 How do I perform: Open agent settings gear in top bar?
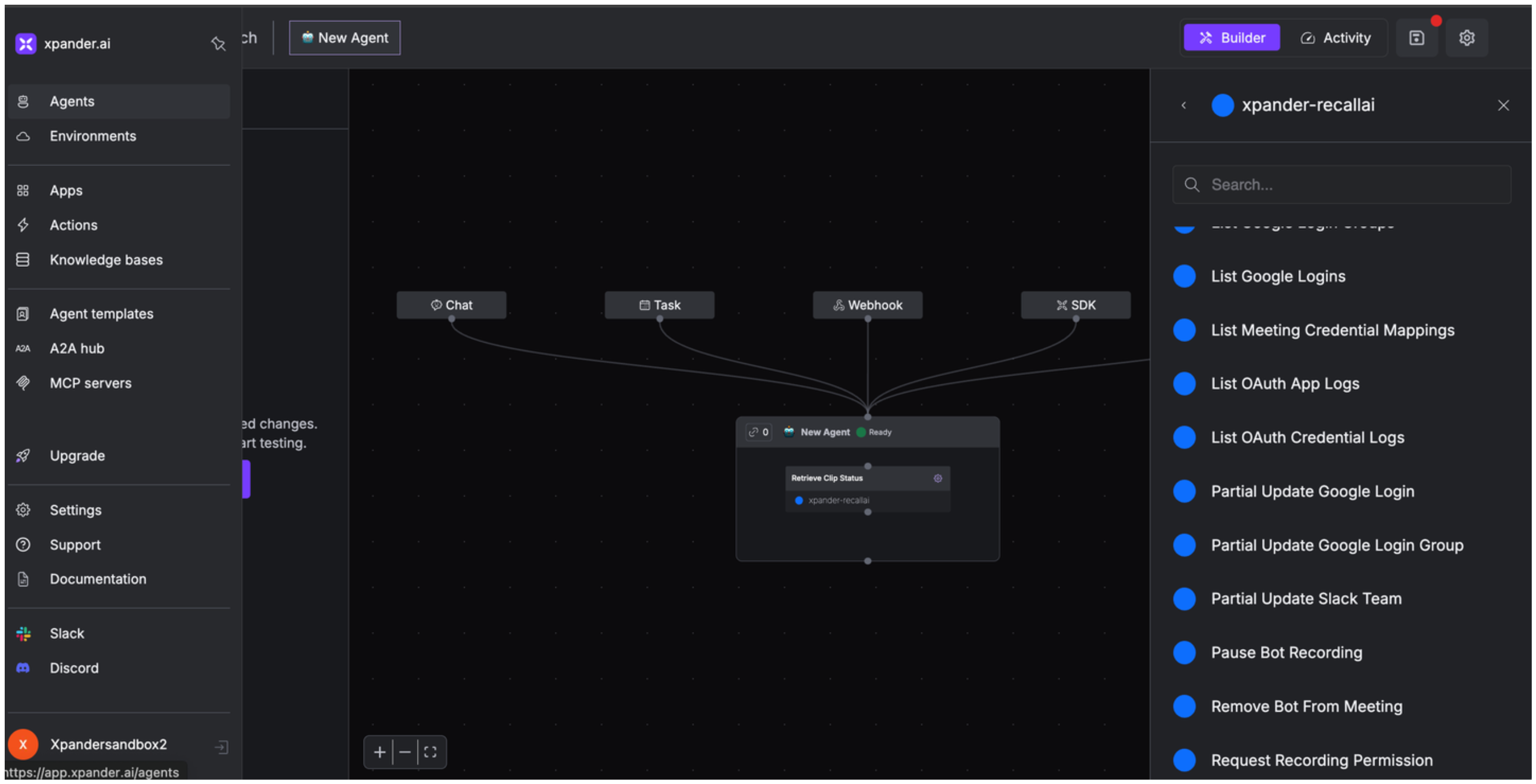pos(1466,38)
